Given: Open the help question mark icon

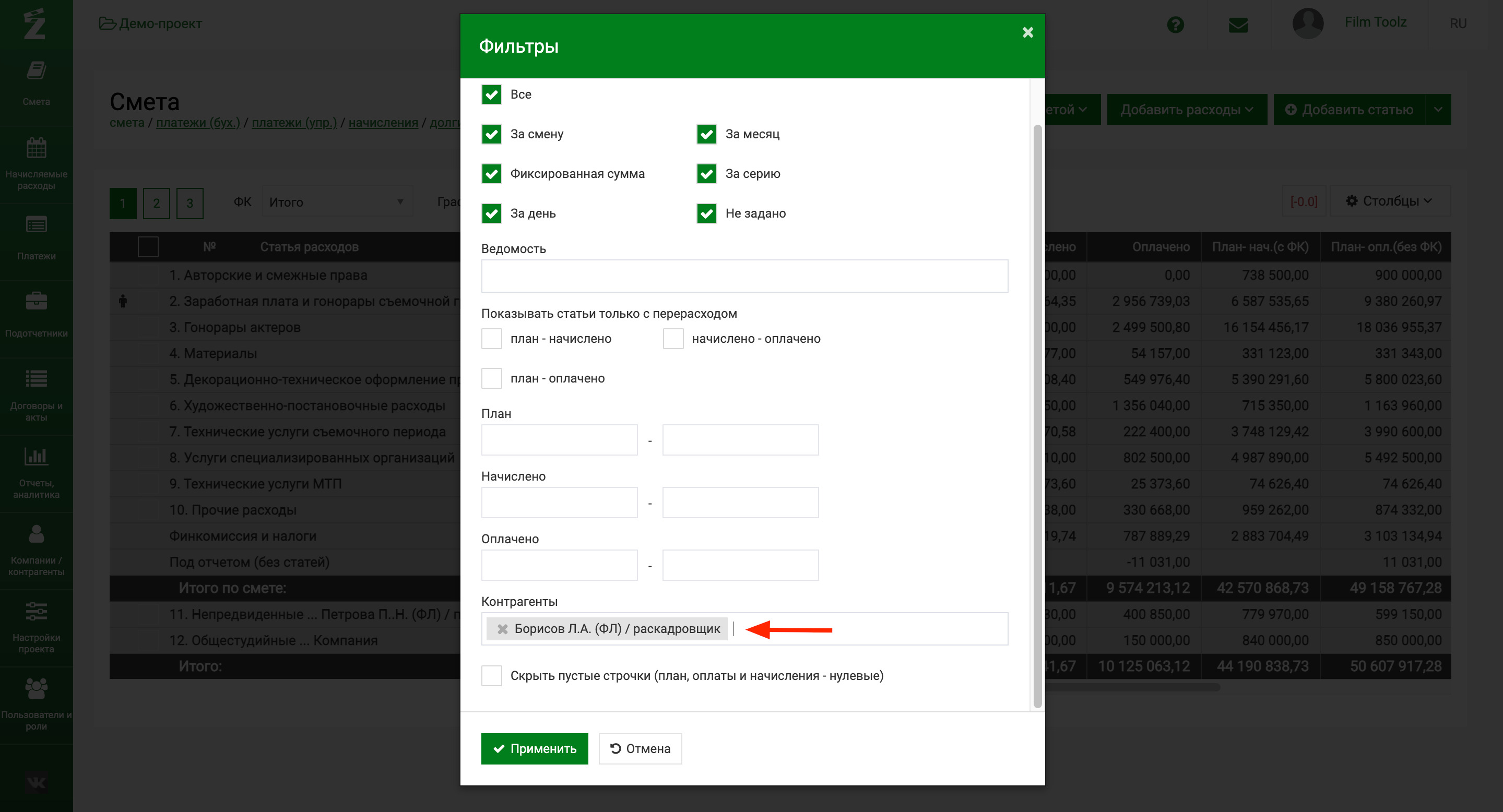Looking at the screenshot, I should [1175, 25].
